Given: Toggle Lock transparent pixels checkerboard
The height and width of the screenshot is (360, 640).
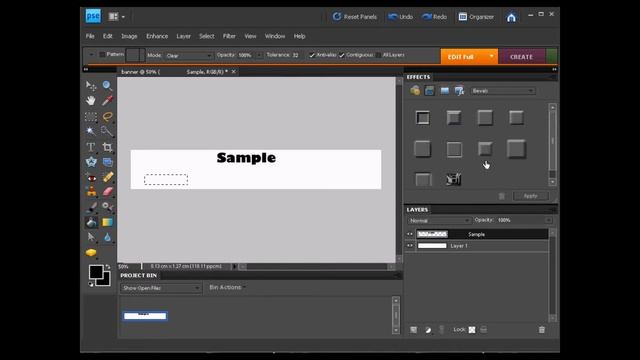Looking at the screenshot, I should [x=472, y=330].
